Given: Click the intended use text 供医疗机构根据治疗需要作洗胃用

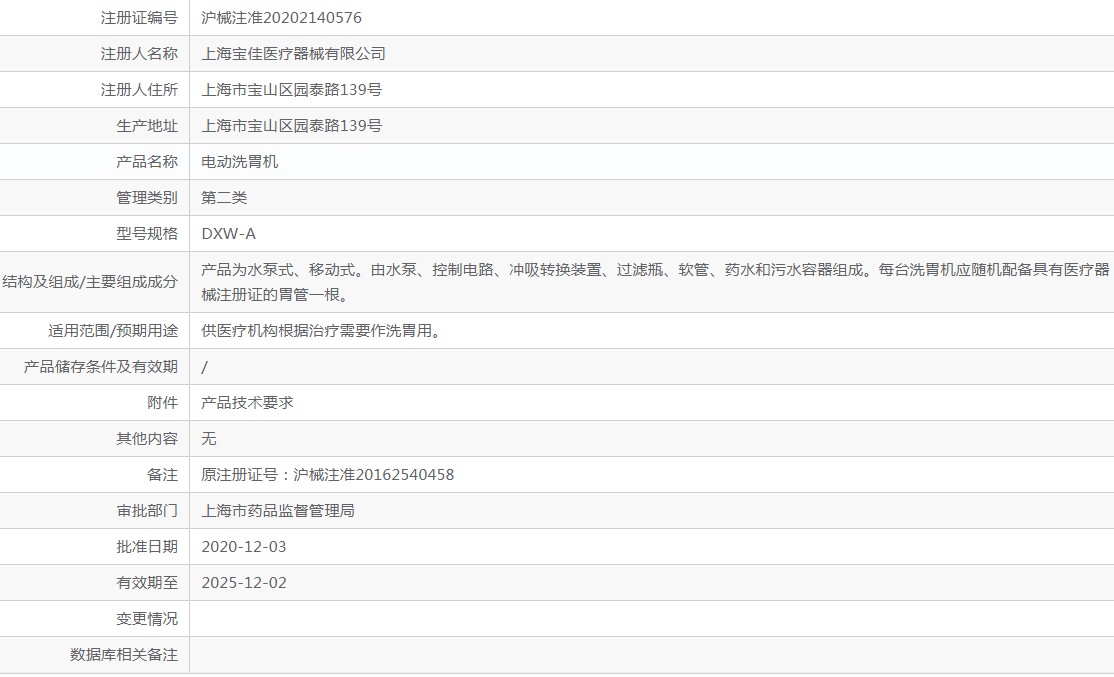Looking at the screenshot, I should pos(321,331).
